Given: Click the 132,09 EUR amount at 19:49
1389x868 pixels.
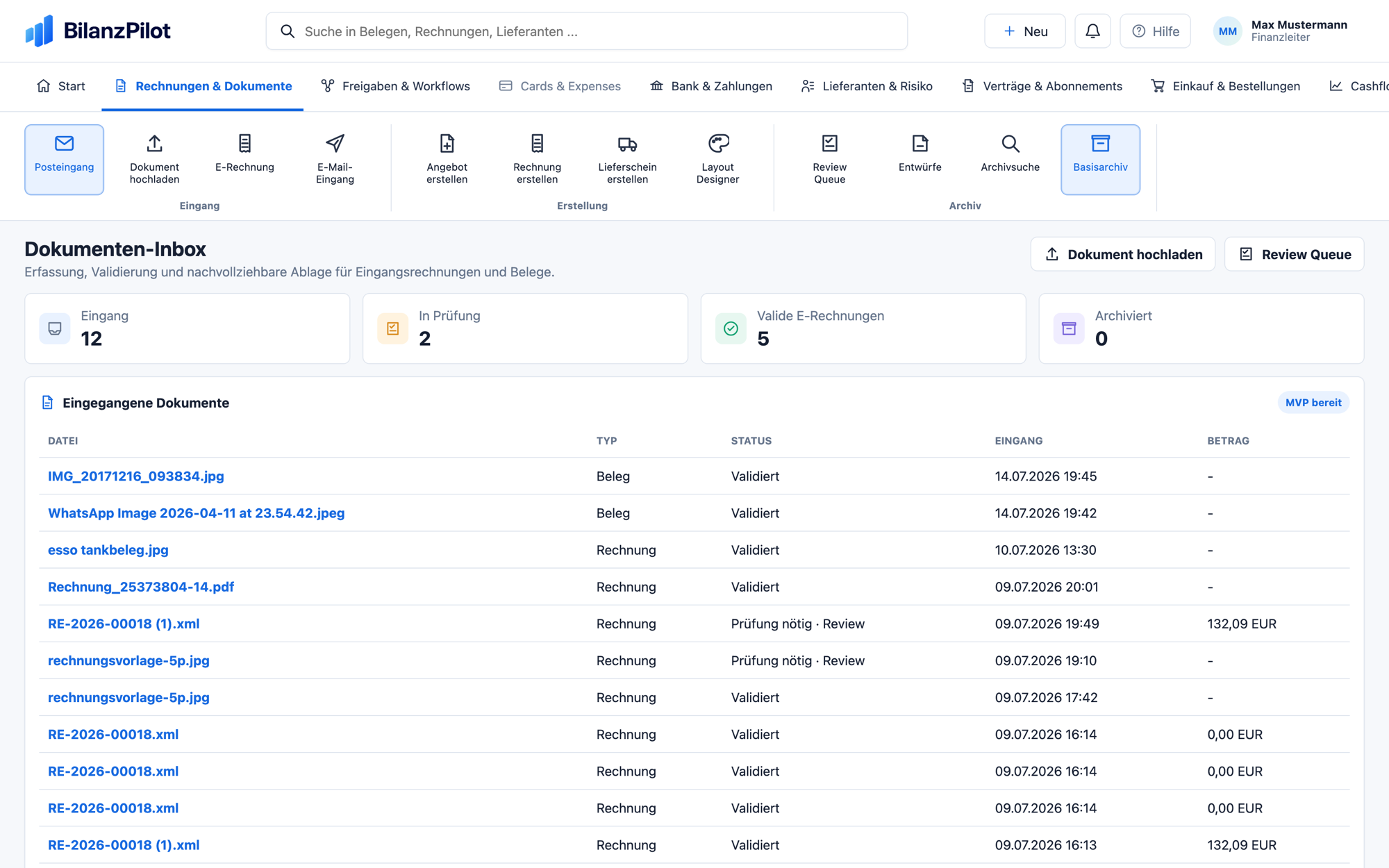Looking at the screenshot, I should point(1242,624).
